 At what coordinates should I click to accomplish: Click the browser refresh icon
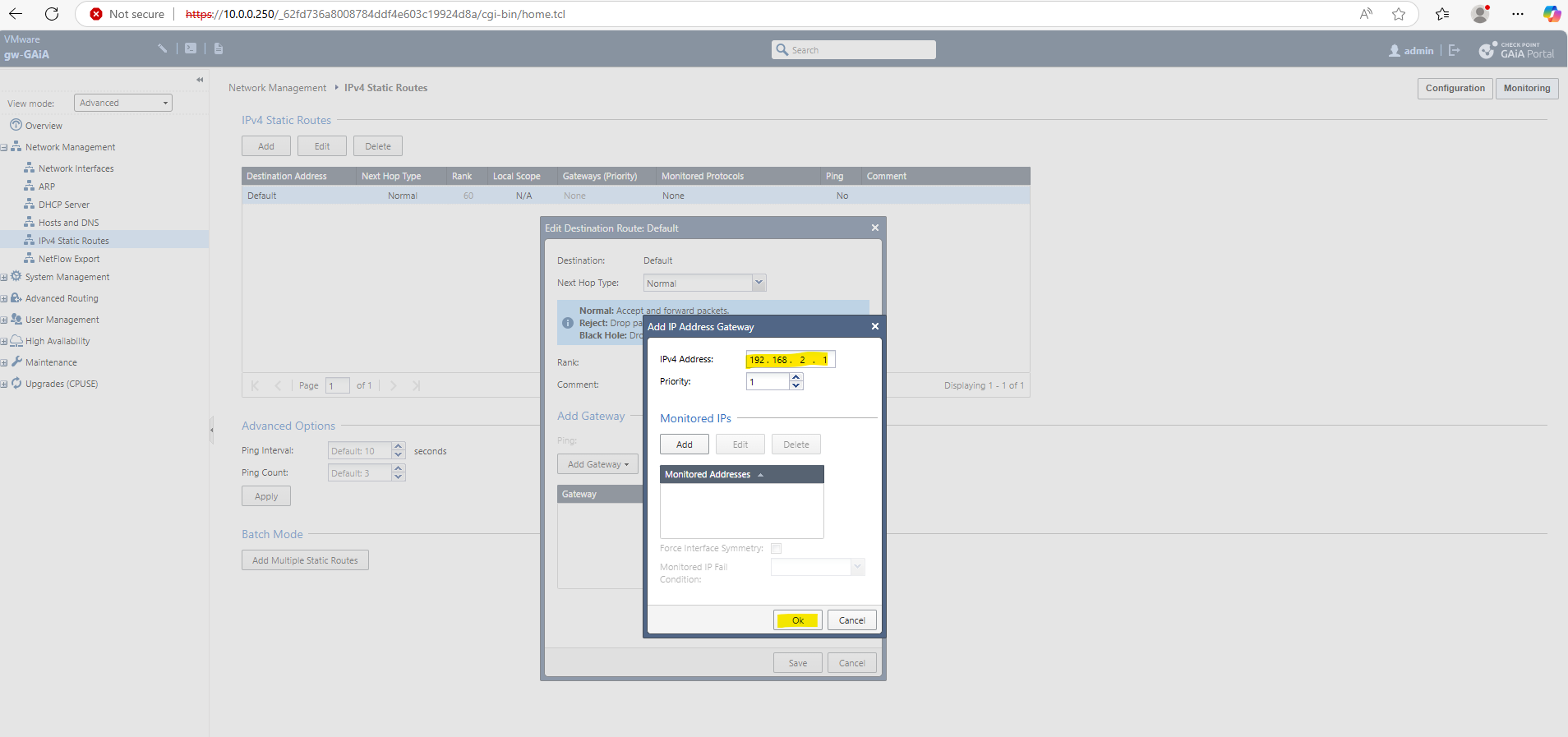(52, 14)
